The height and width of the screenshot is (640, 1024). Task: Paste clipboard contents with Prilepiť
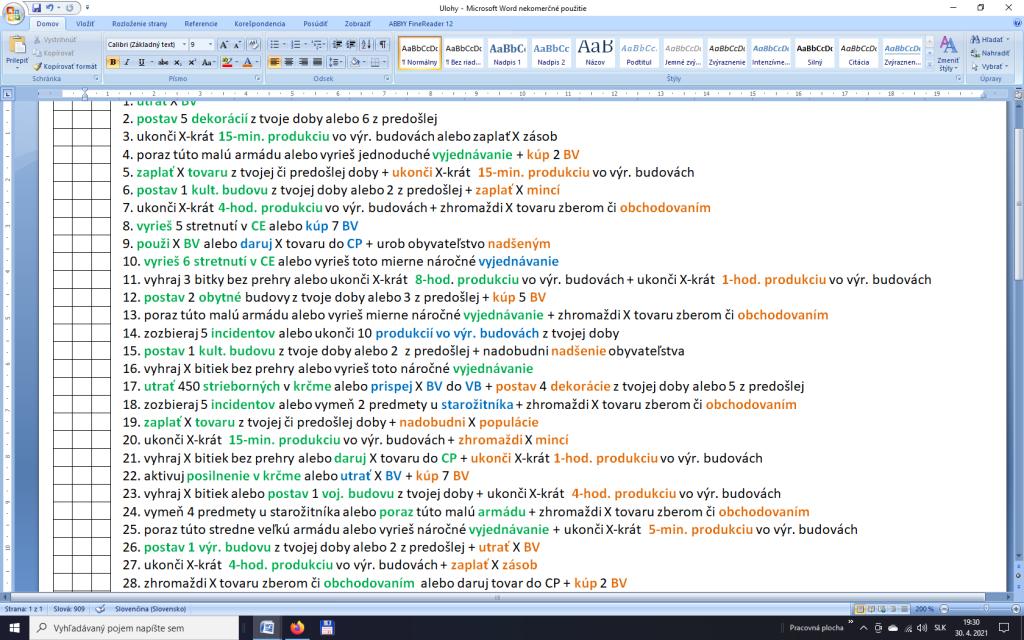coord(16,52)
